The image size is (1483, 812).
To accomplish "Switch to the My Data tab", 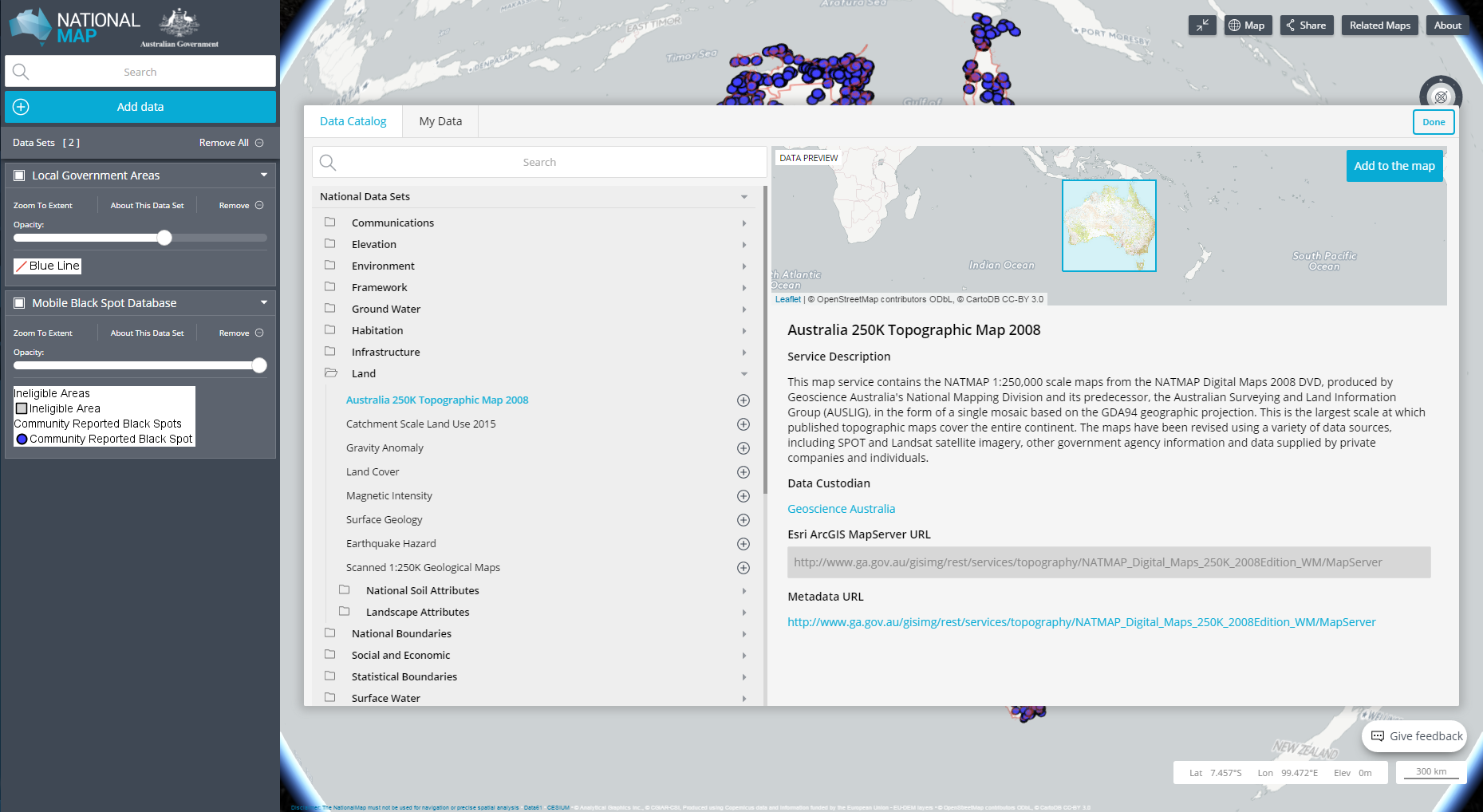I will tap(440, 121).
